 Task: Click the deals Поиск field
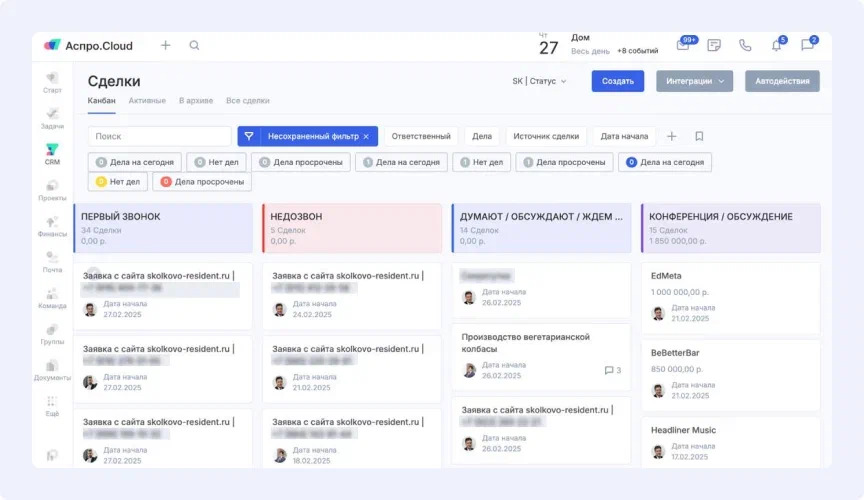(x=159, y=136)
